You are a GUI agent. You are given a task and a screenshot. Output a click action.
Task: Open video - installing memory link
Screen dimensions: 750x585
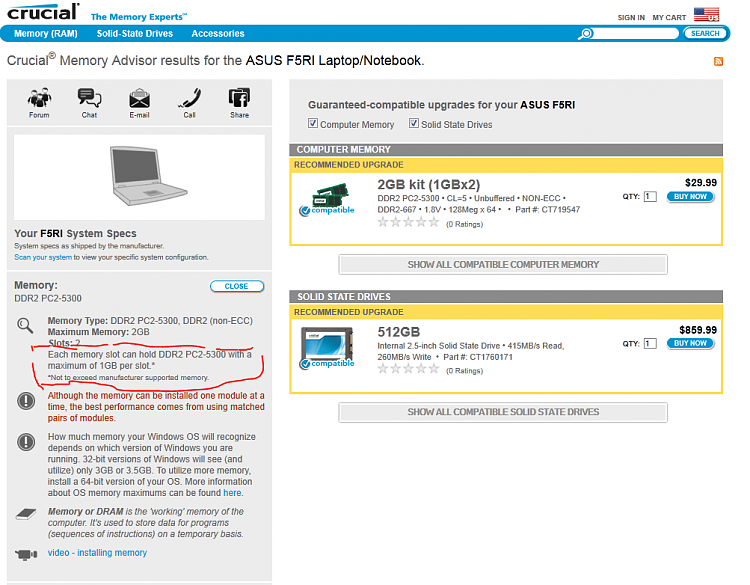tap(97, 553)
